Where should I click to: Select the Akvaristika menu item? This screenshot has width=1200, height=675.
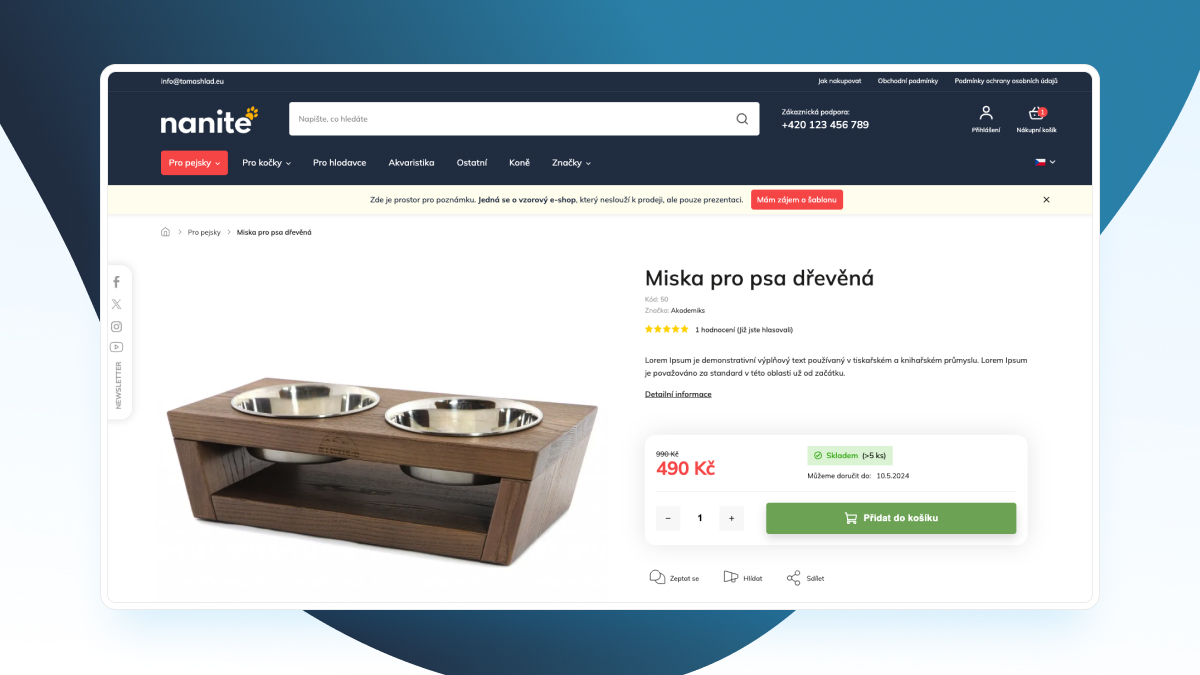click(x=411, y=163)
